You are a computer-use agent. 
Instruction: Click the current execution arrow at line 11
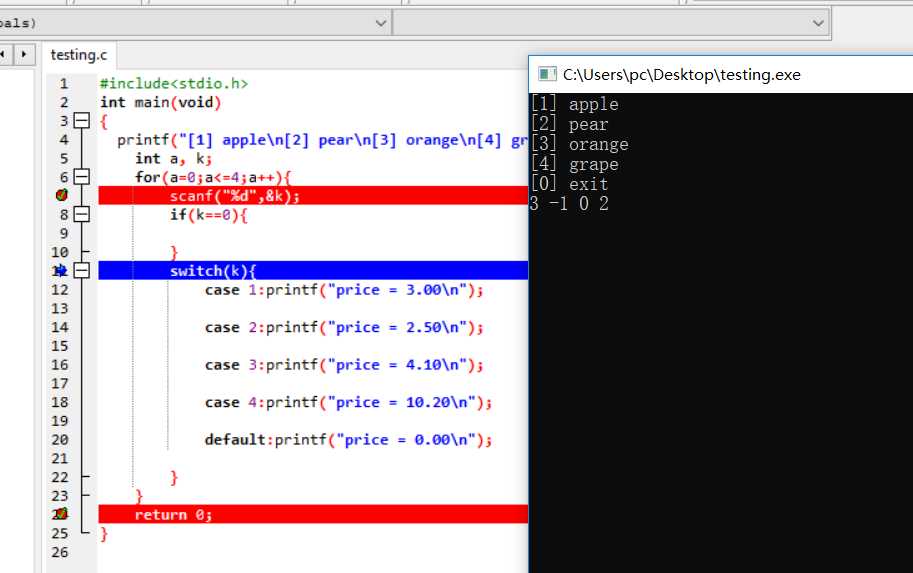(x=61, y=270)
